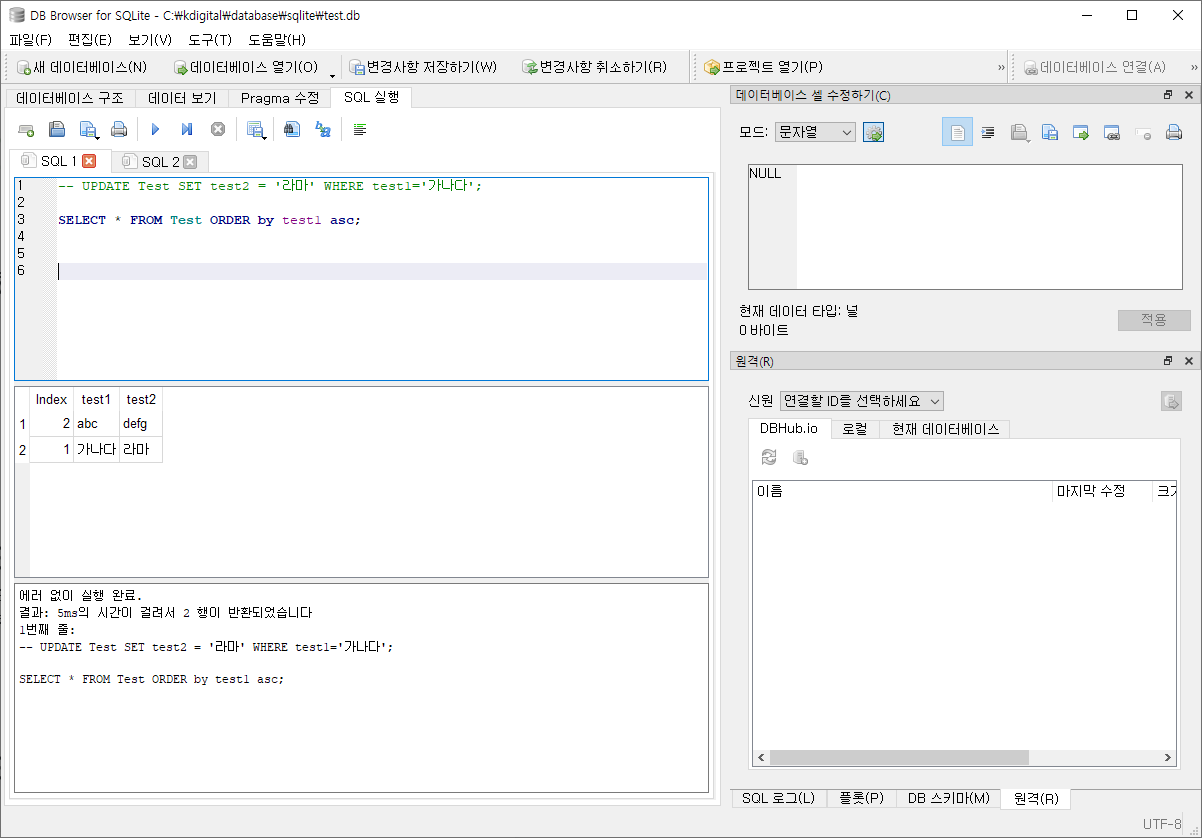1202x838 pixels.
Task: Open the 파일(F) menu
Action: (31, 40)
